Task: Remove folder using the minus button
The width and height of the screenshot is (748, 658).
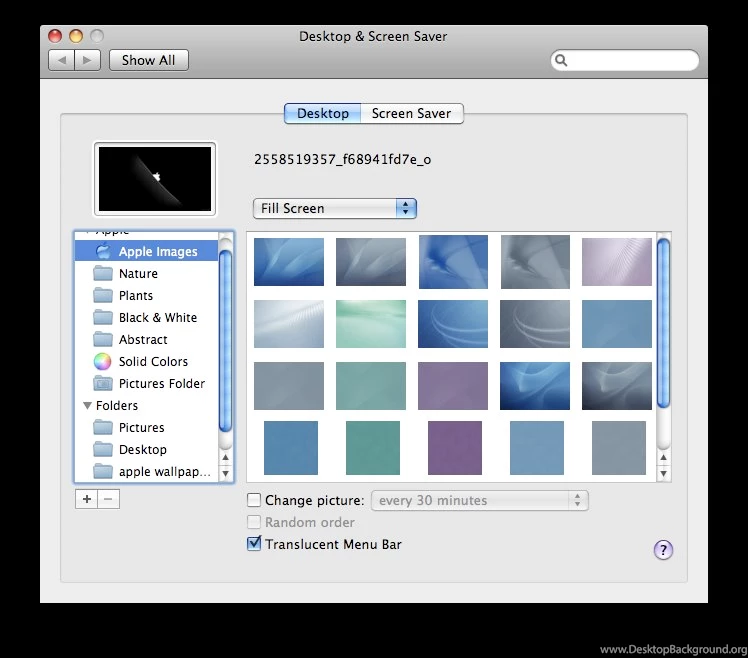Action: coord(108,499)
